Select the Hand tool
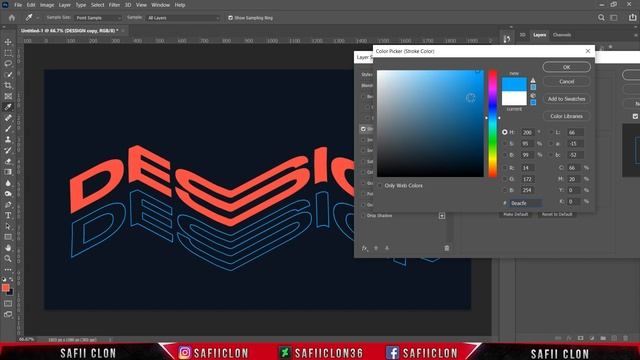Screen dimensions: 640x360 8,248
